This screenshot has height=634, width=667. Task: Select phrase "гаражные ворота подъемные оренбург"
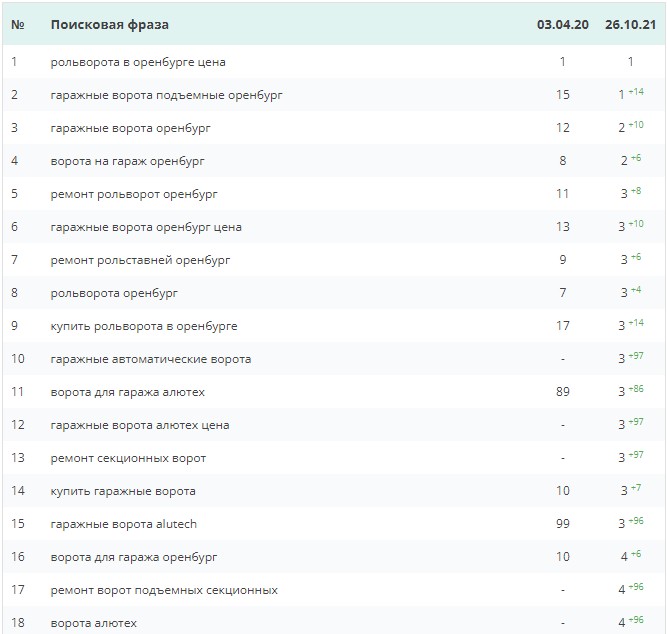point(167,95)
